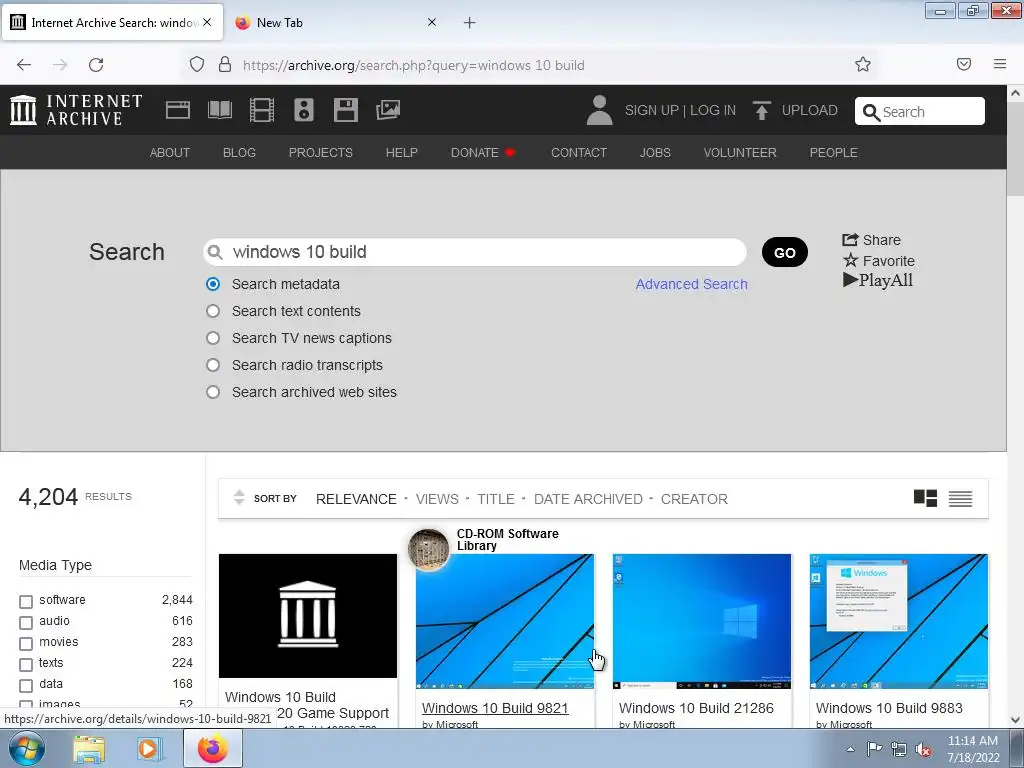Screen dimensions: 1024x768
Task: Click the padlock site information icon
Action: click(x=225, y=65)
